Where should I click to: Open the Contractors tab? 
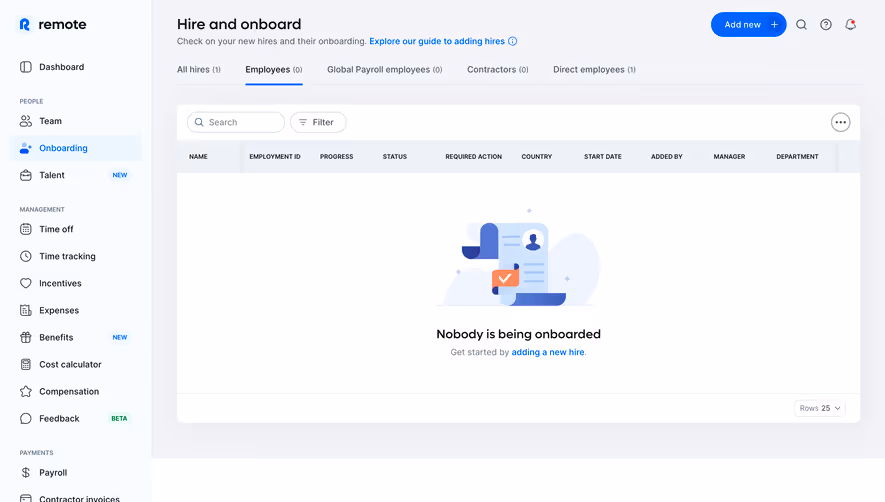497,69
